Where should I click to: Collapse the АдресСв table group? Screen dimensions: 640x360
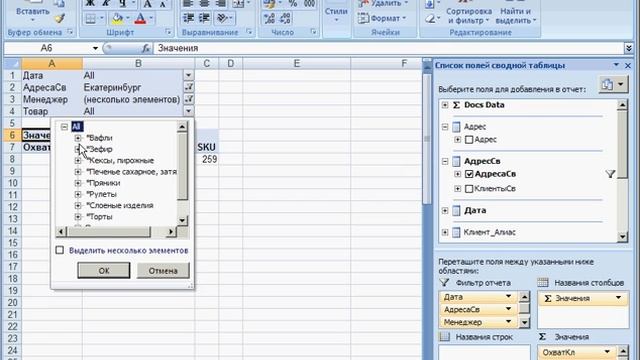[x=445, y=161]
